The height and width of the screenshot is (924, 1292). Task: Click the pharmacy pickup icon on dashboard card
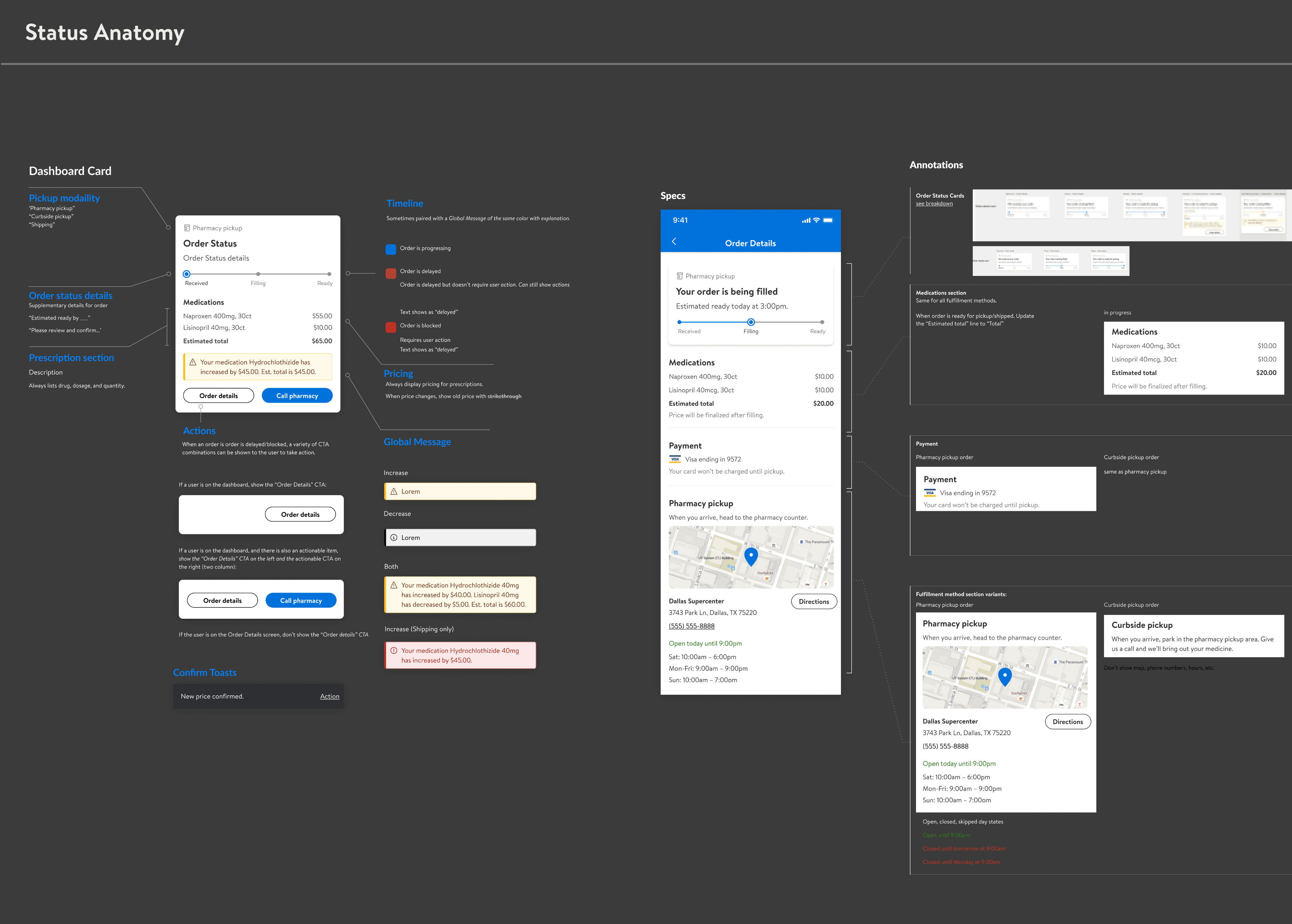pos(187,228)
